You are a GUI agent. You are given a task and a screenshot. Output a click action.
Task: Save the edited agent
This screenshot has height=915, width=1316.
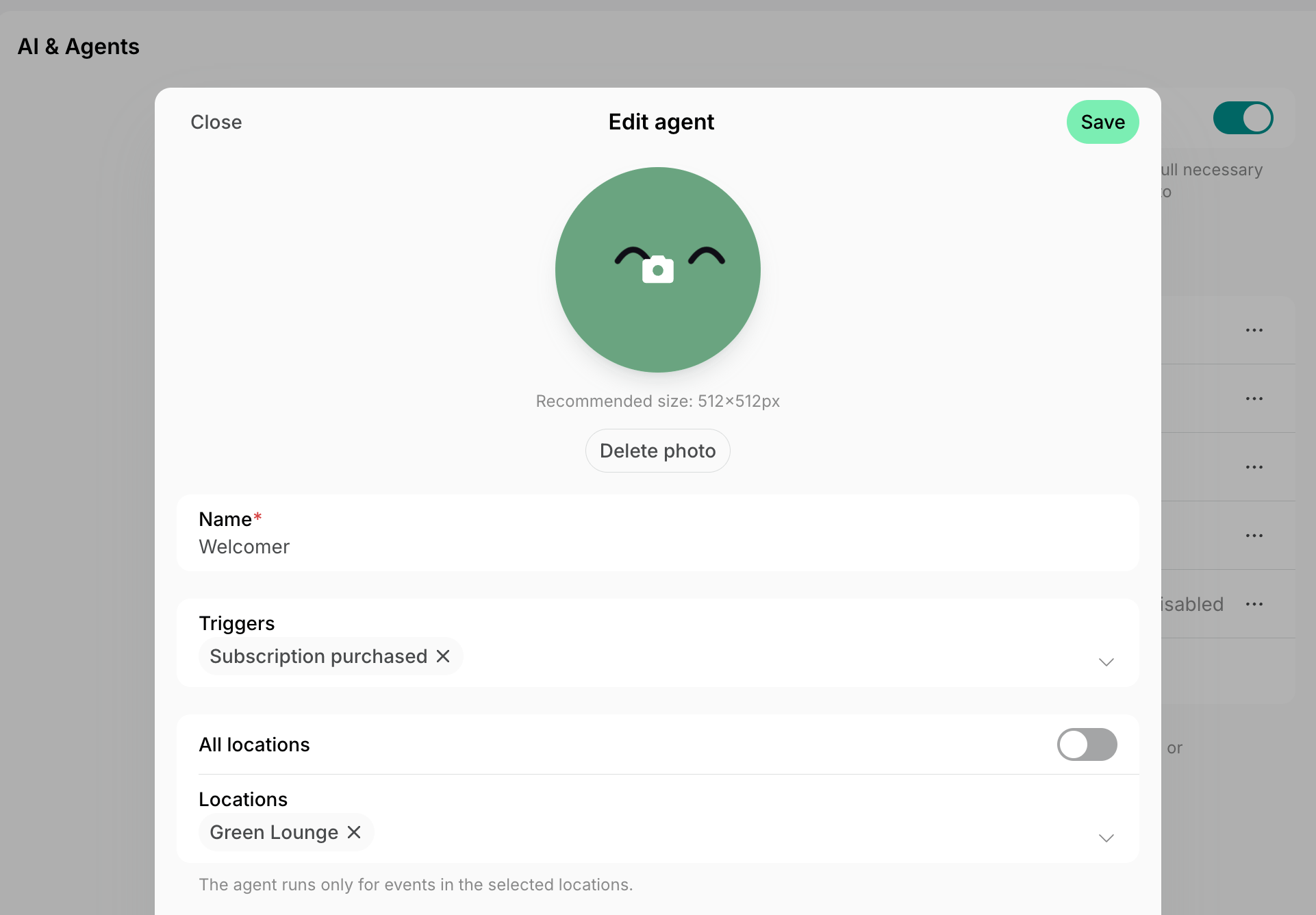[1102, 122]
